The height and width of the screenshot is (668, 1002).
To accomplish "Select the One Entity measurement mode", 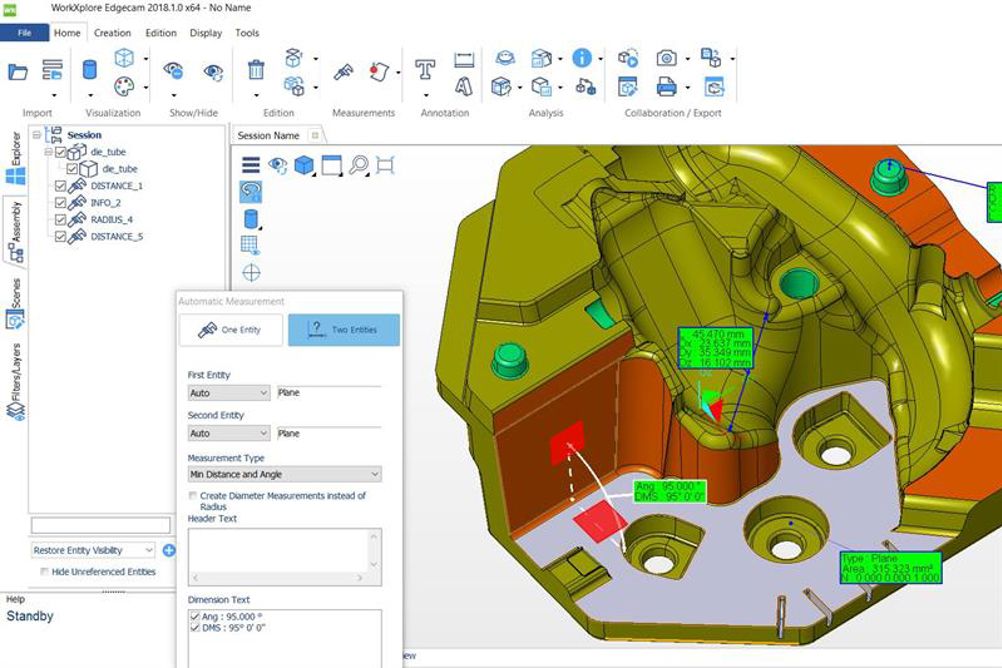I will click(231, 330).
